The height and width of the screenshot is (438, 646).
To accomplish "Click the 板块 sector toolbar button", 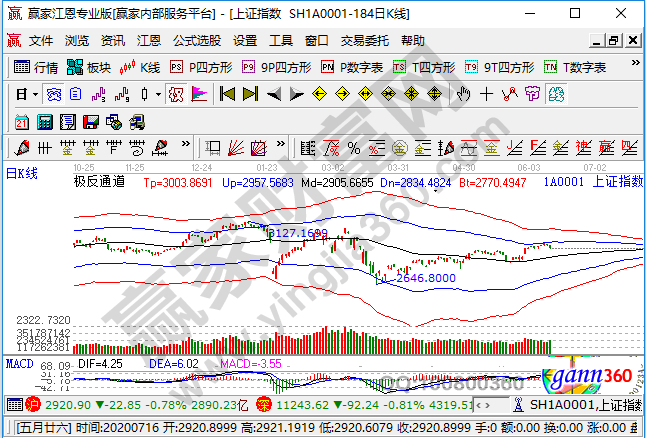I will [x=89, y=67].
